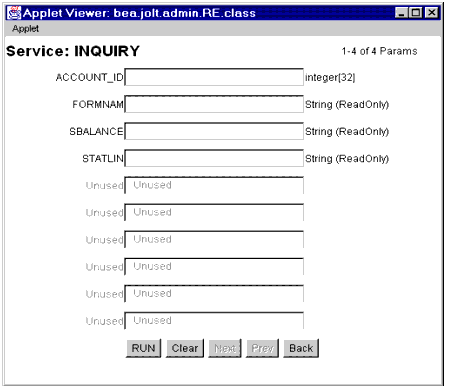Screen dimensions: 456x386
Task: Open the Applet menu
Action: click(x=25, y=29)
